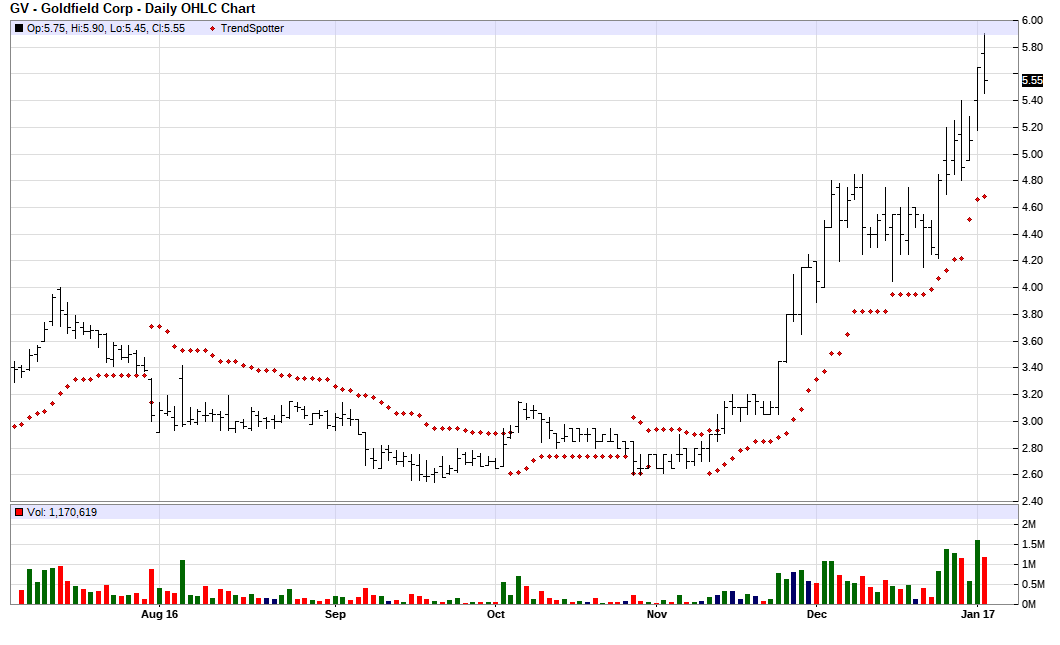Viewport: 1060px width, 645px height.
Task: Click the 3.80 price axis label
Action: (1032, 314)
